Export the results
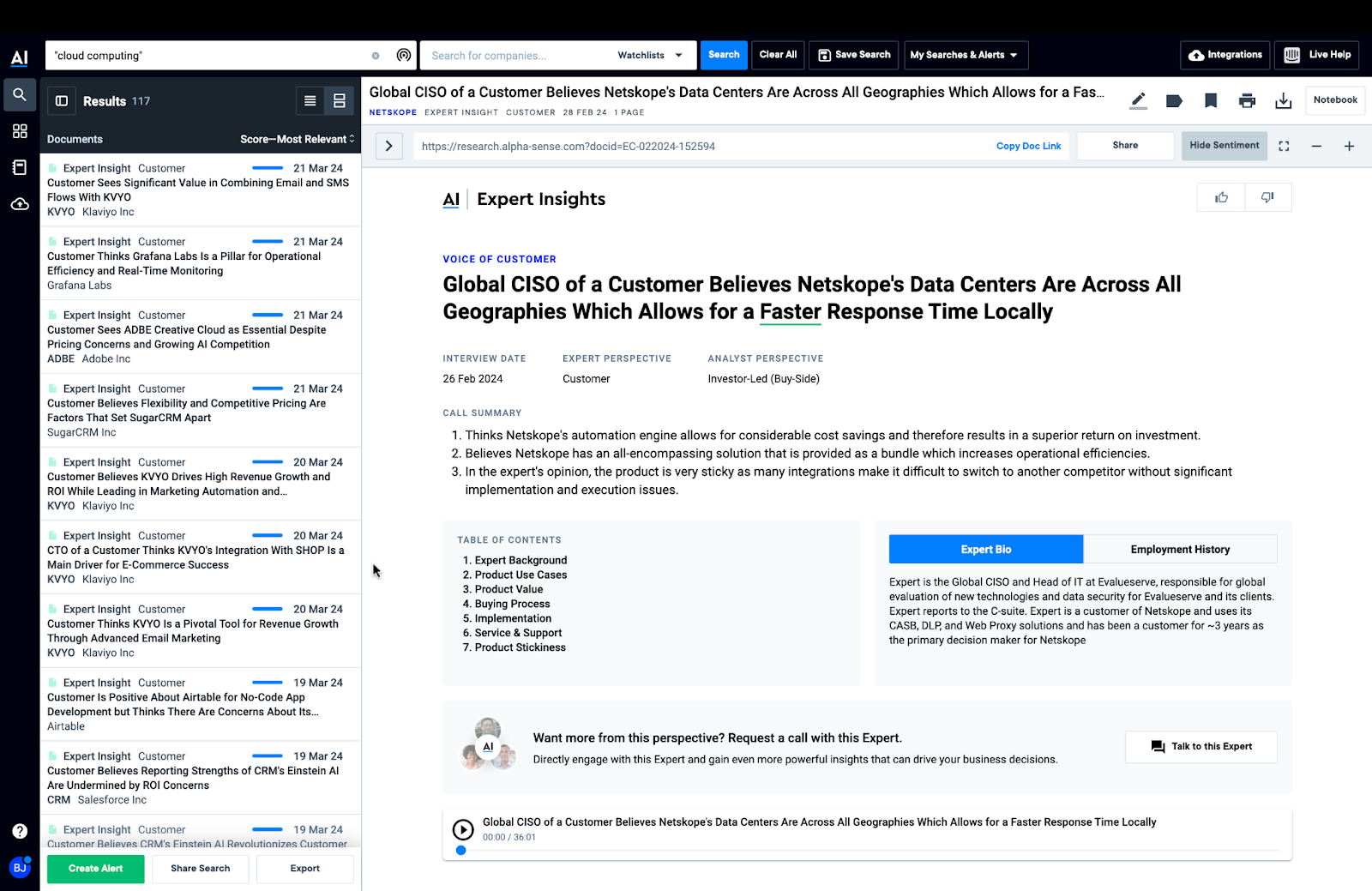 click(x=304, y=869)
